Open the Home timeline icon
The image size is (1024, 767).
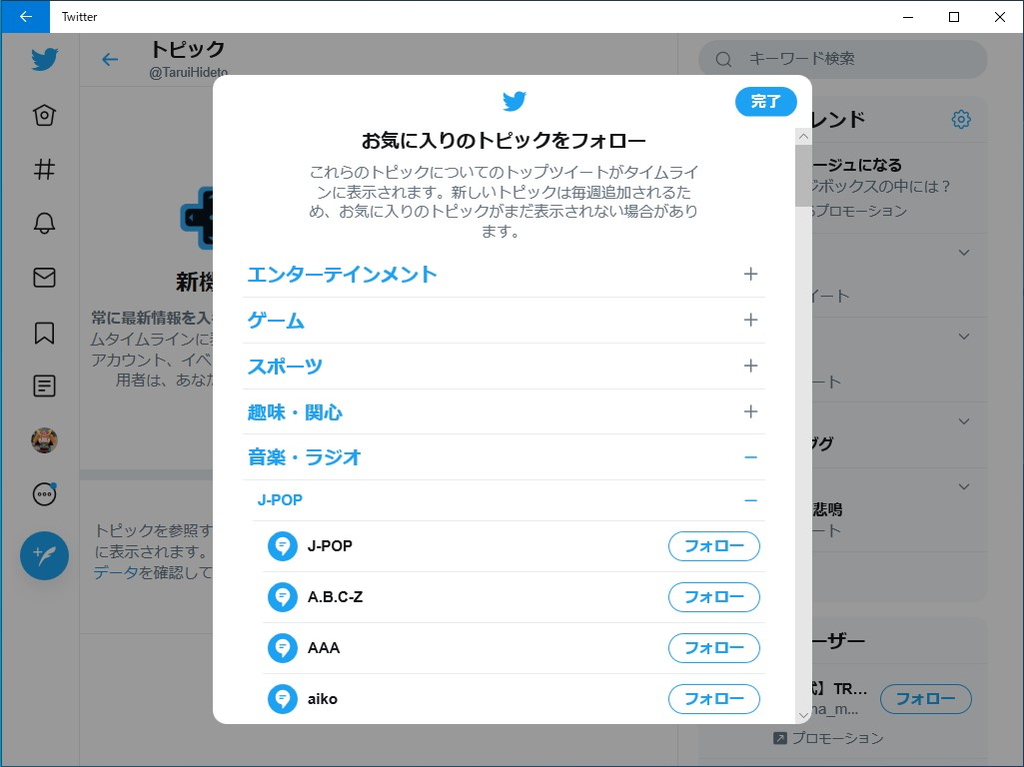(x=44, y=115)
